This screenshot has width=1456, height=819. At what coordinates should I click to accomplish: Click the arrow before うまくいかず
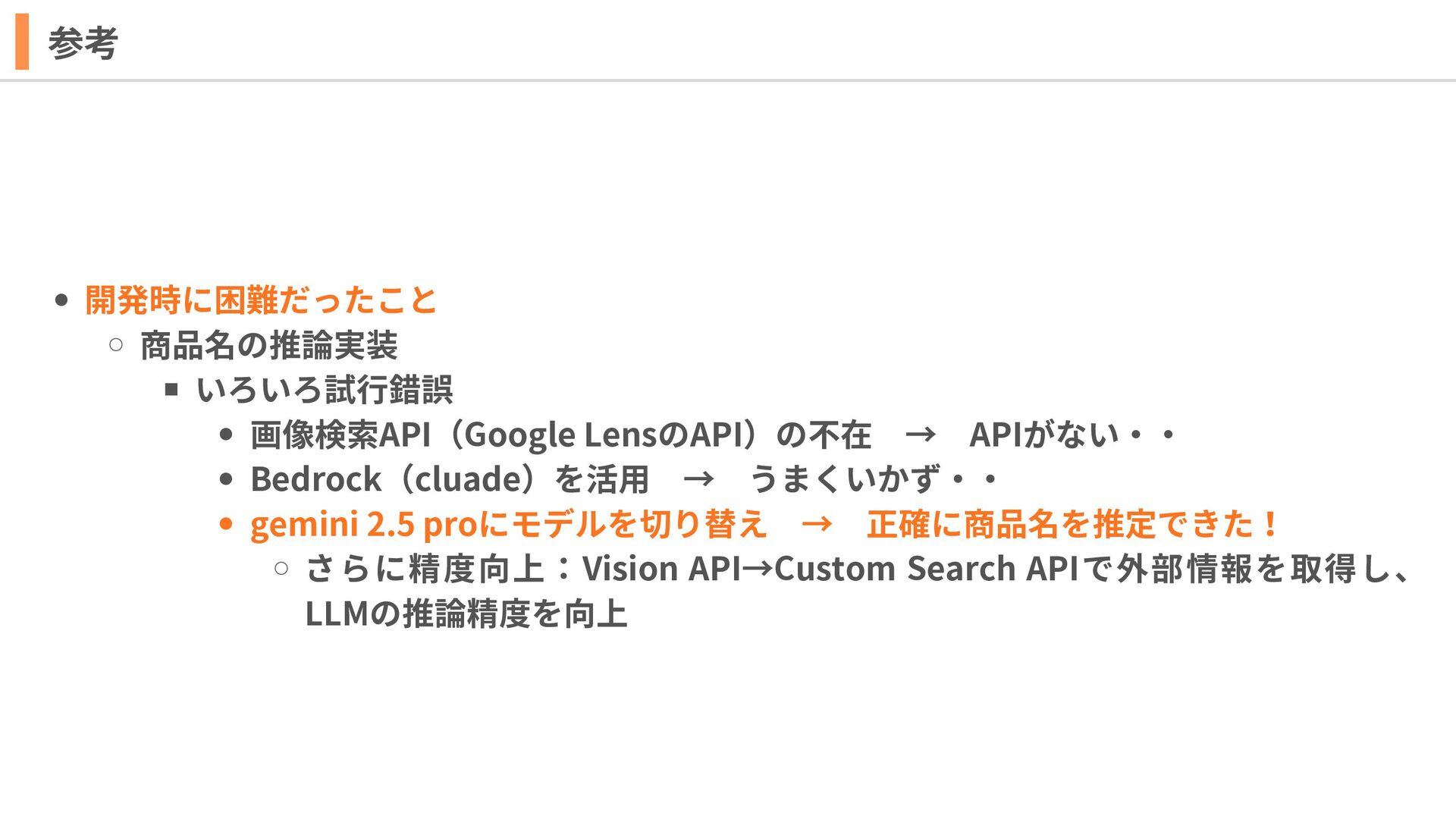click(698, 479)
